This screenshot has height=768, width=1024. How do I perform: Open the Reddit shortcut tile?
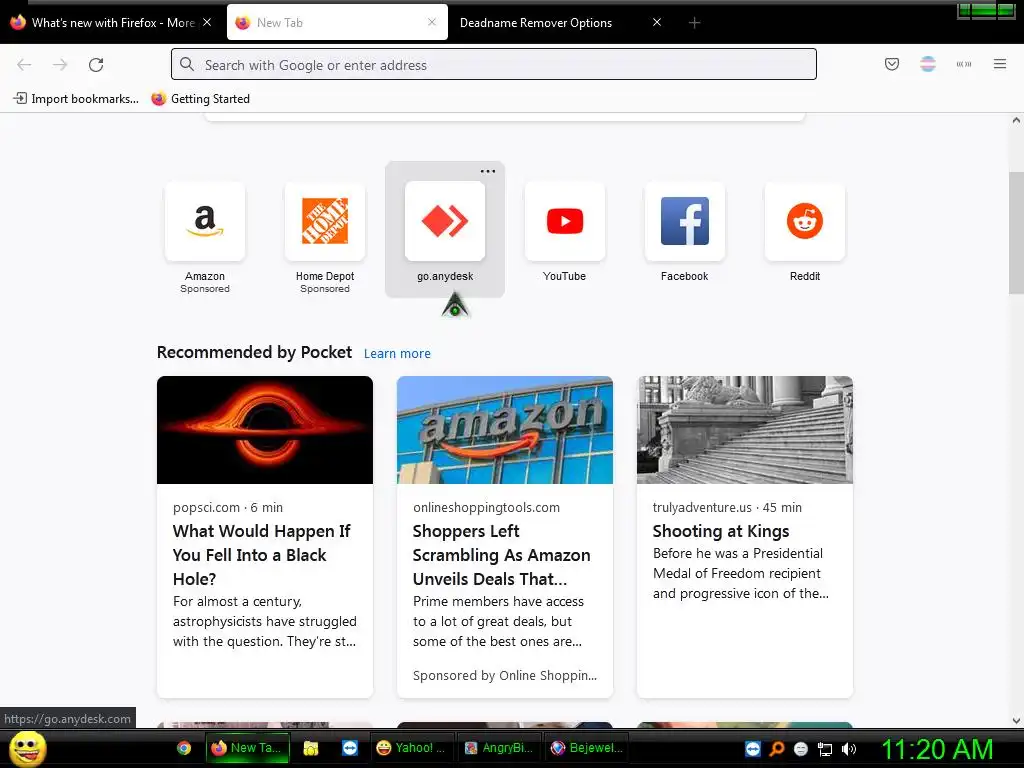(805, 221)
